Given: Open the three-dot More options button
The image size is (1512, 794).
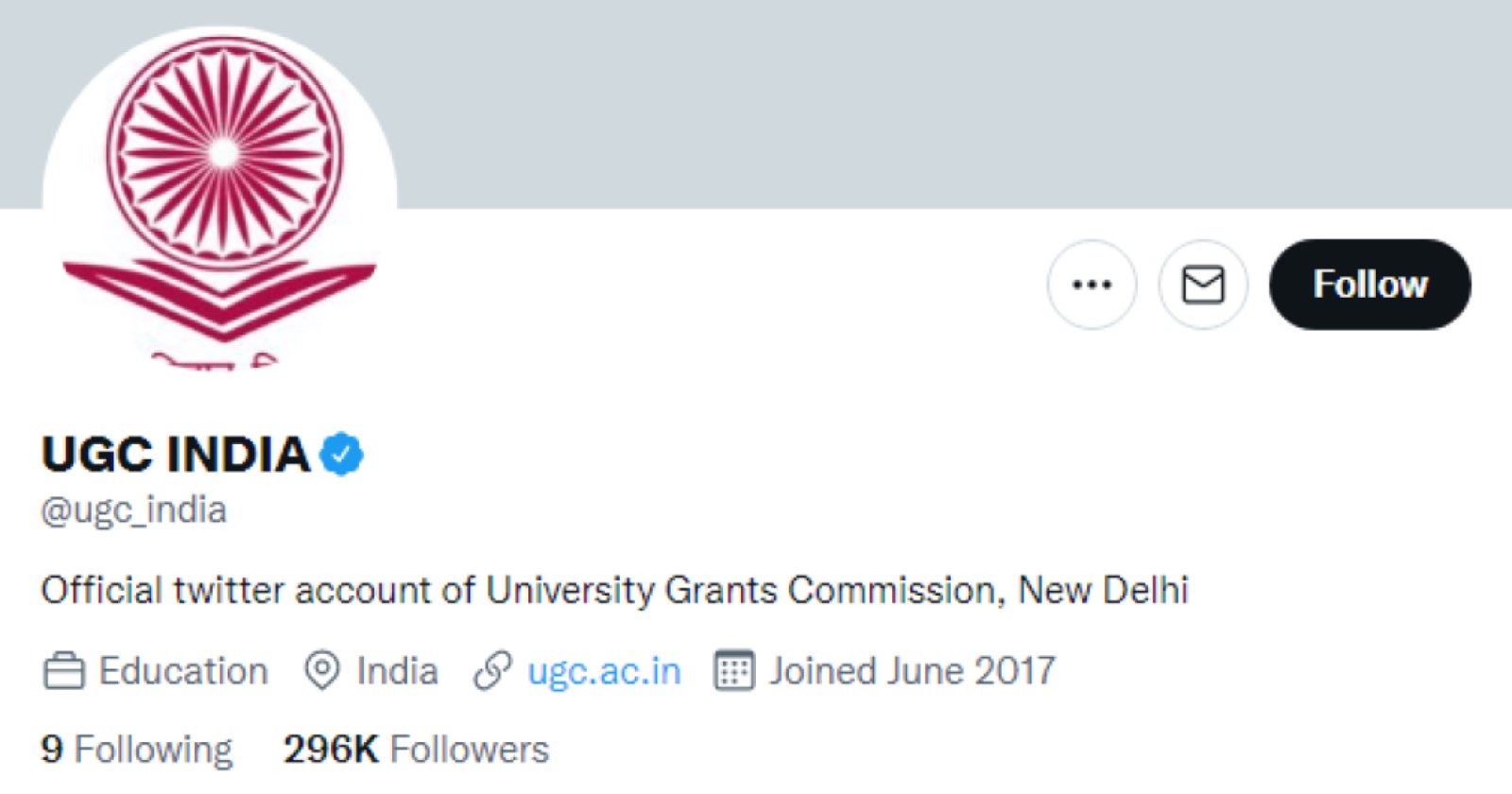Looking at the screenshot, I should [1091, 285].
